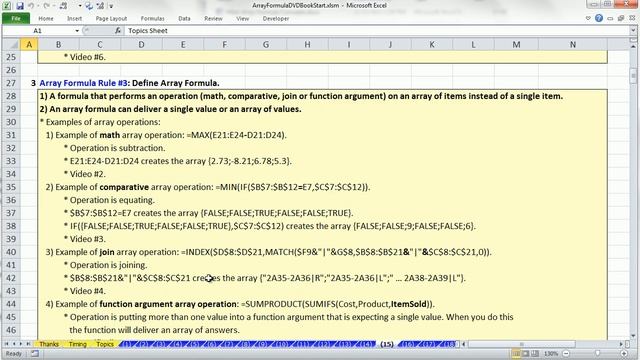Image resolution: width=640 pixels, height=360 pixels.
Task: Click the Insert Function fx button
Action: click(118, 31)
